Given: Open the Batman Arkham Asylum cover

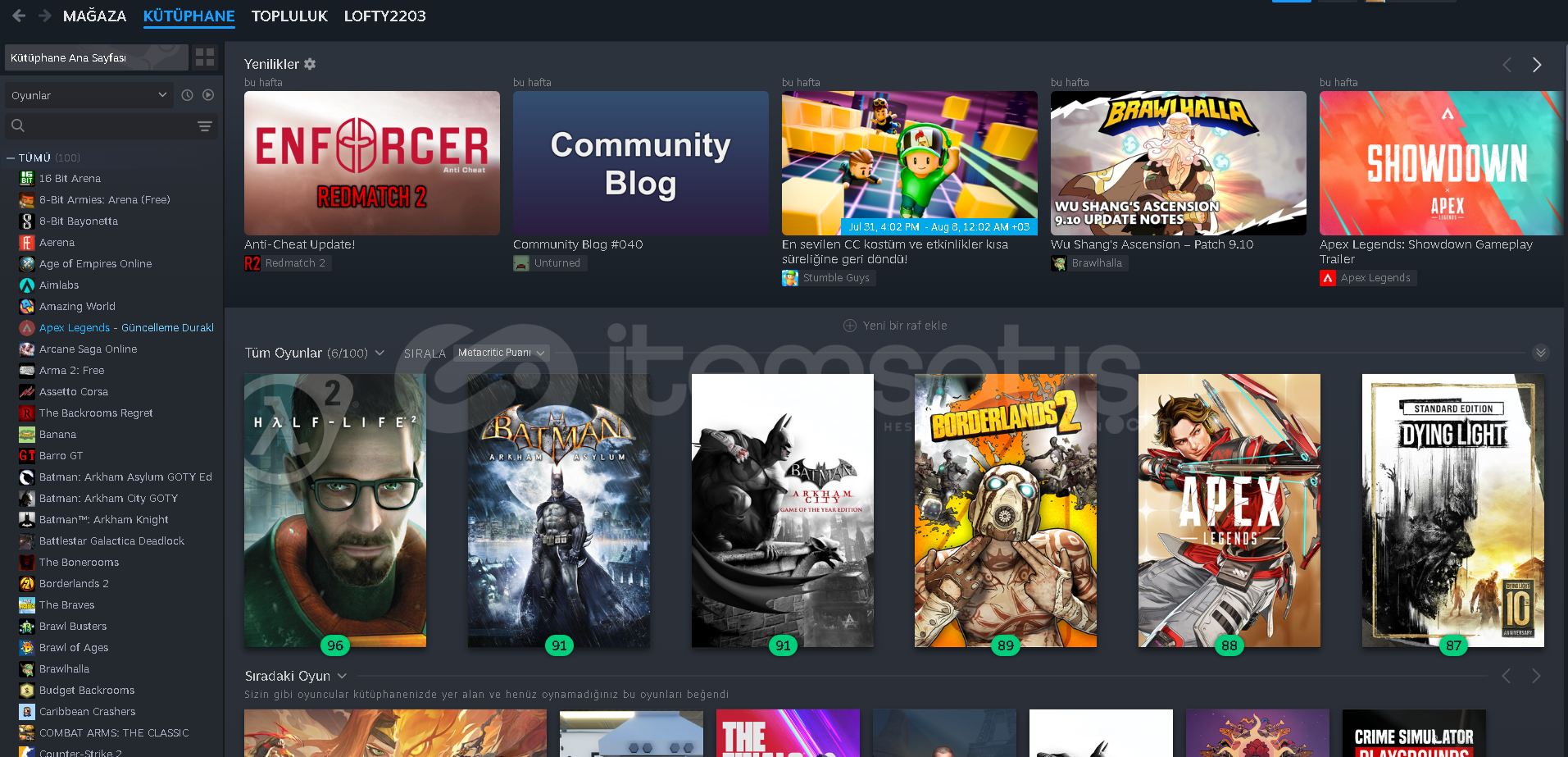Looking at the screenshot, I should click(x=559, y=510).
